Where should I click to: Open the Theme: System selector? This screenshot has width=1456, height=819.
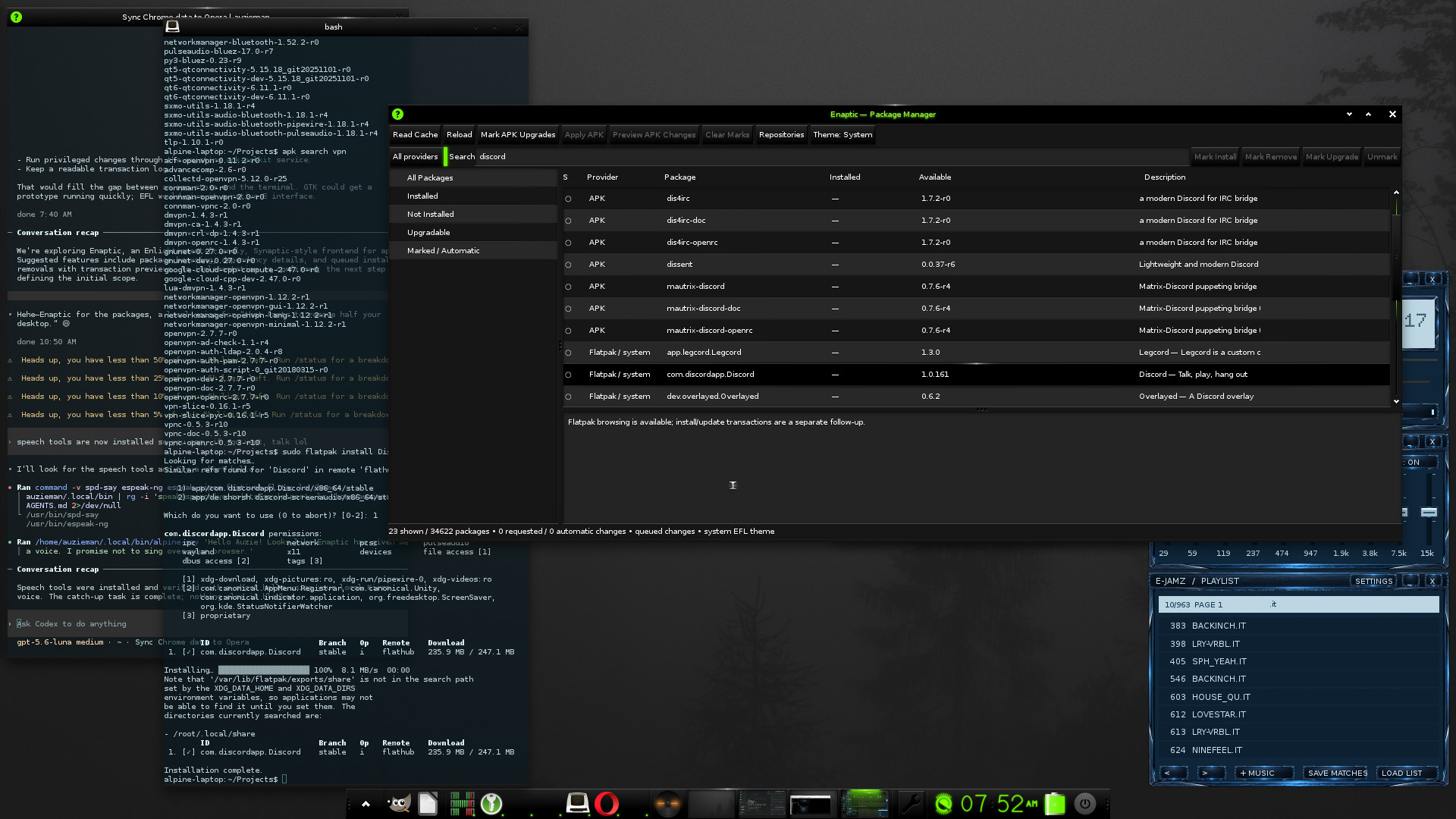click(843, 135)
